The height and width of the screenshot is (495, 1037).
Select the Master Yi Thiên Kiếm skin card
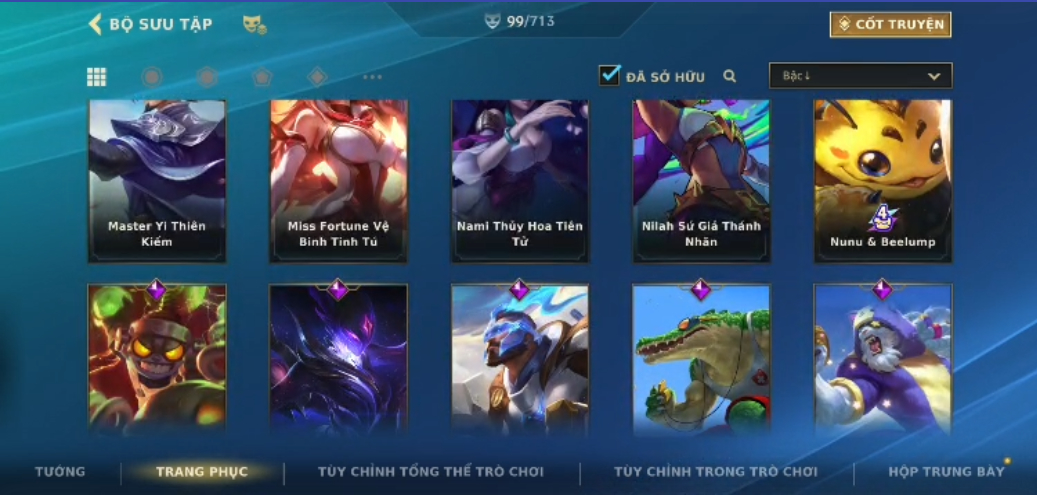click(157, 181)
